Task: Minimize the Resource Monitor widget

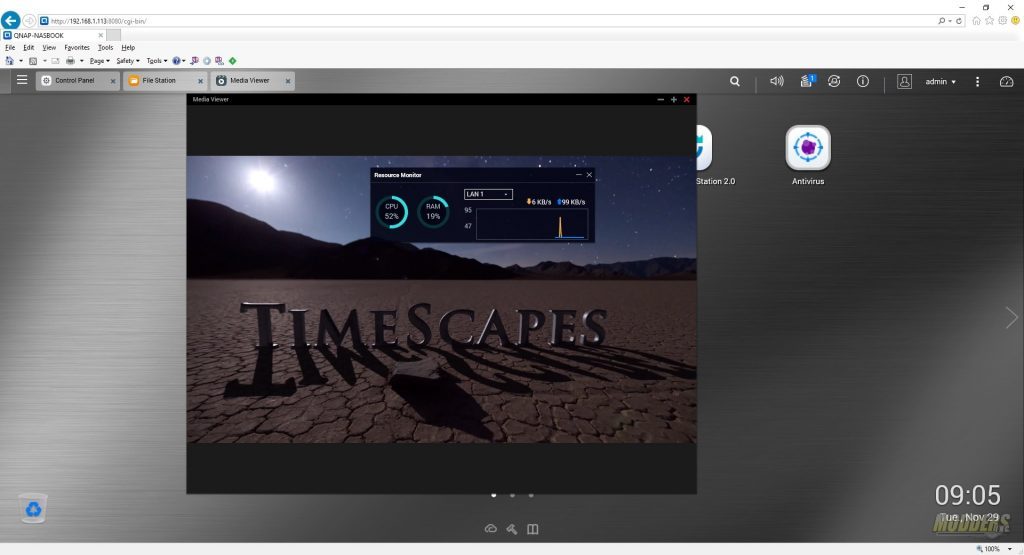Action: pos(579,175)
